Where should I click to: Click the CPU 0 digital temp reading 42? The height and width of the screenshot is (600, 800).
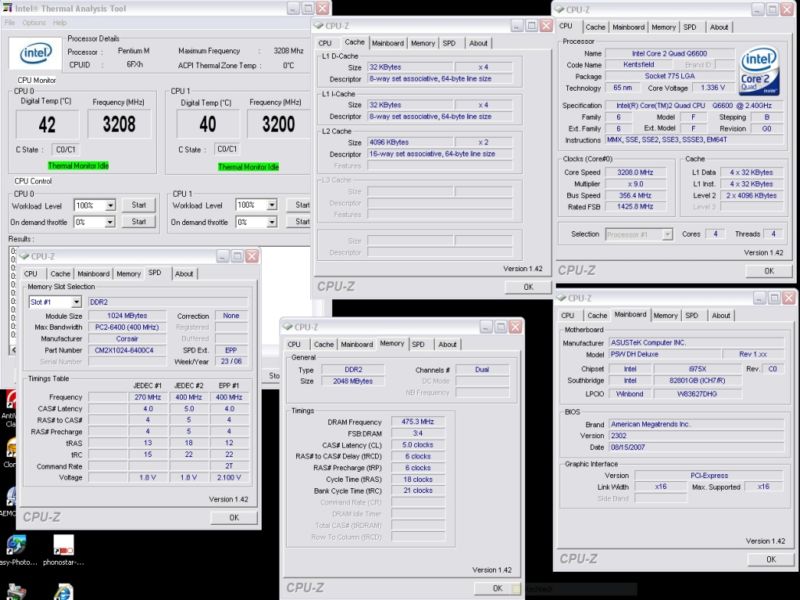click(47, 124)
